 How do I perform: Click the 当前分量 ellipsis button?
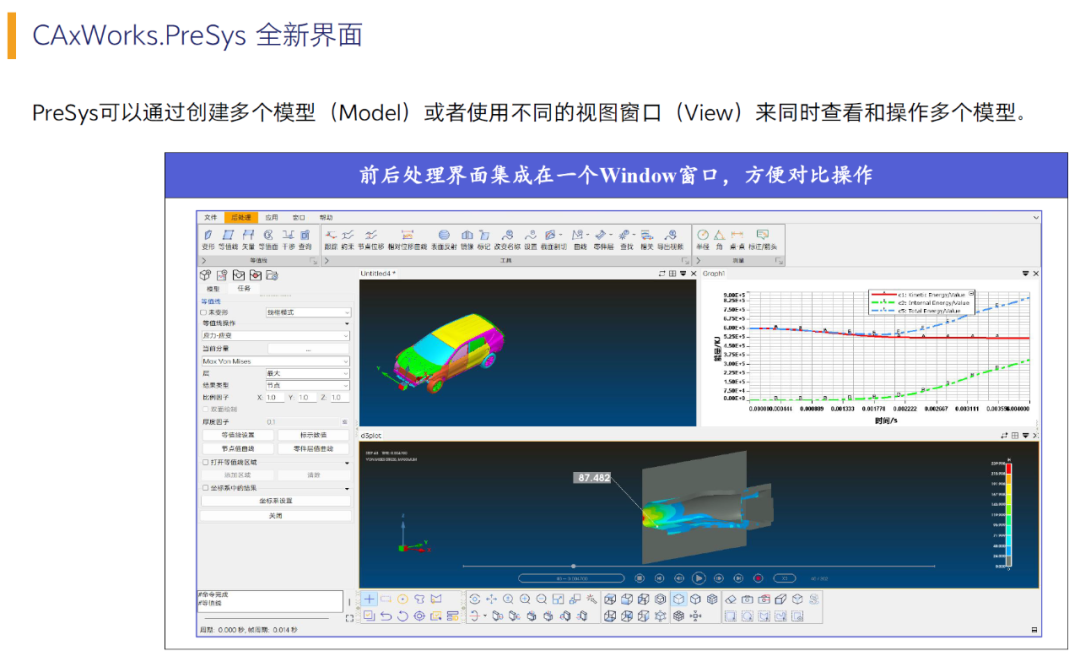tap(308, 349)
